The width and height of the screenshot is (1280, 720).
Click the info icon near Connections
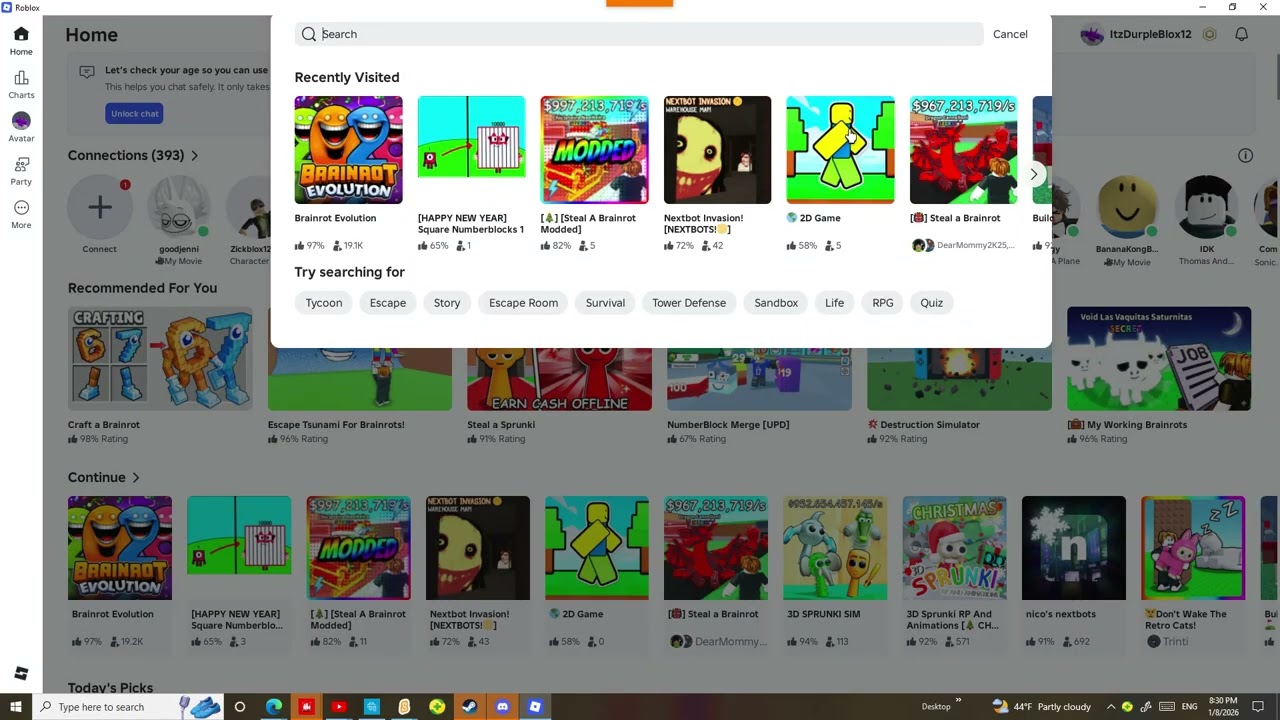1245,155
